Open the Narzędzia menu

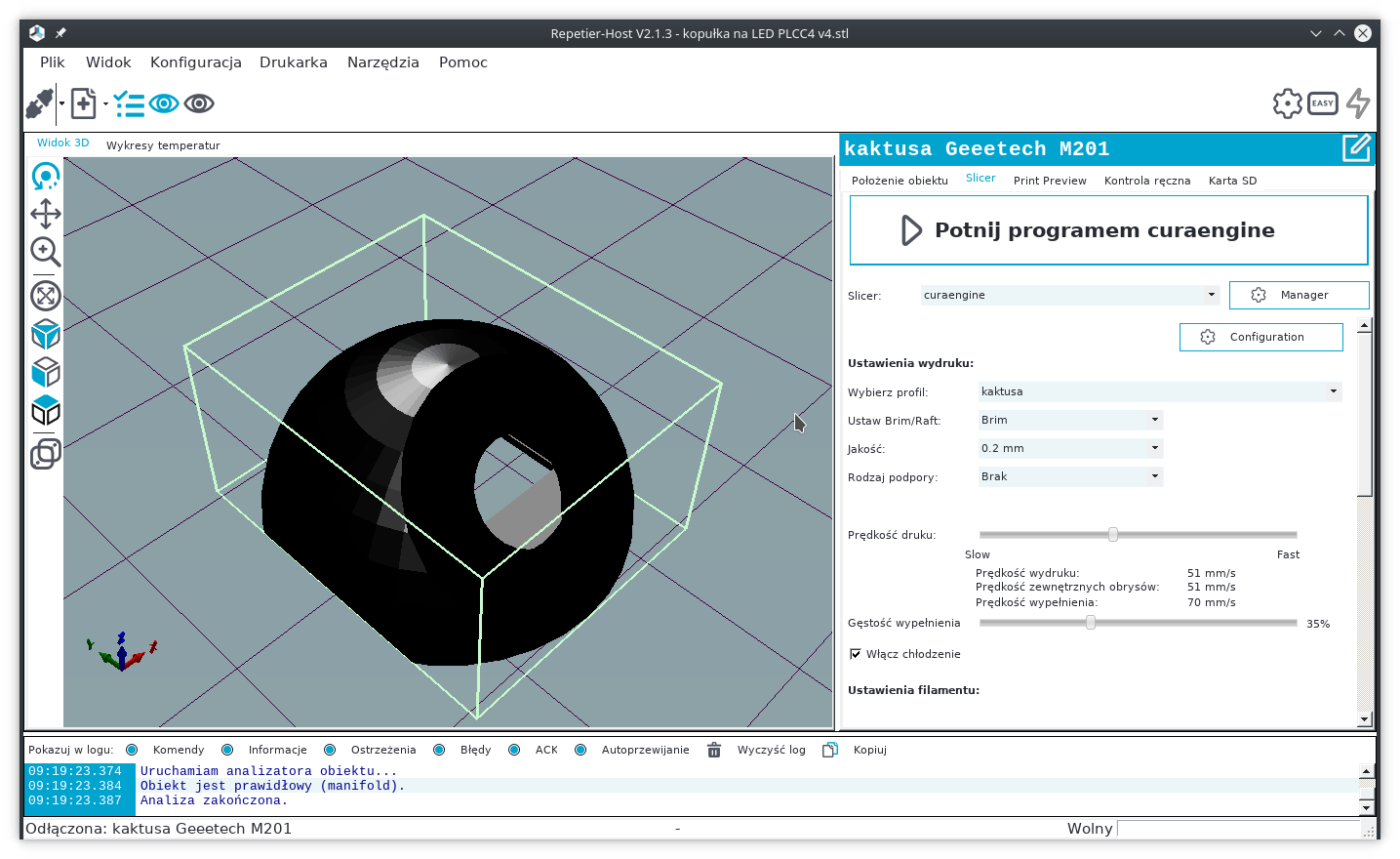pos(383,62)
